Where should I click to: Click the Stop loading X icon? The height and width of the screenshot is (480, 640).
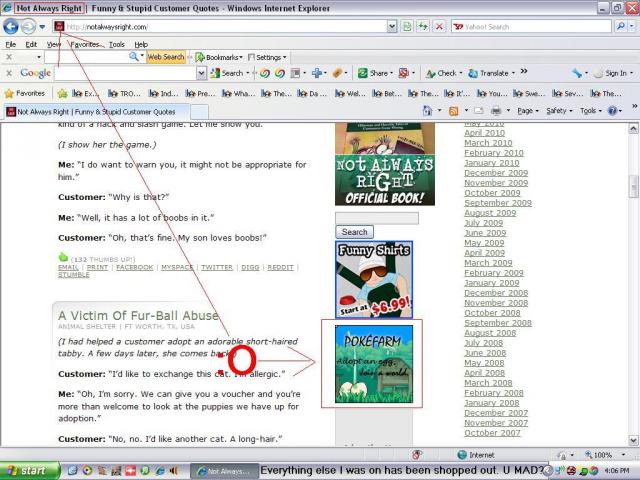pos(438,26)
